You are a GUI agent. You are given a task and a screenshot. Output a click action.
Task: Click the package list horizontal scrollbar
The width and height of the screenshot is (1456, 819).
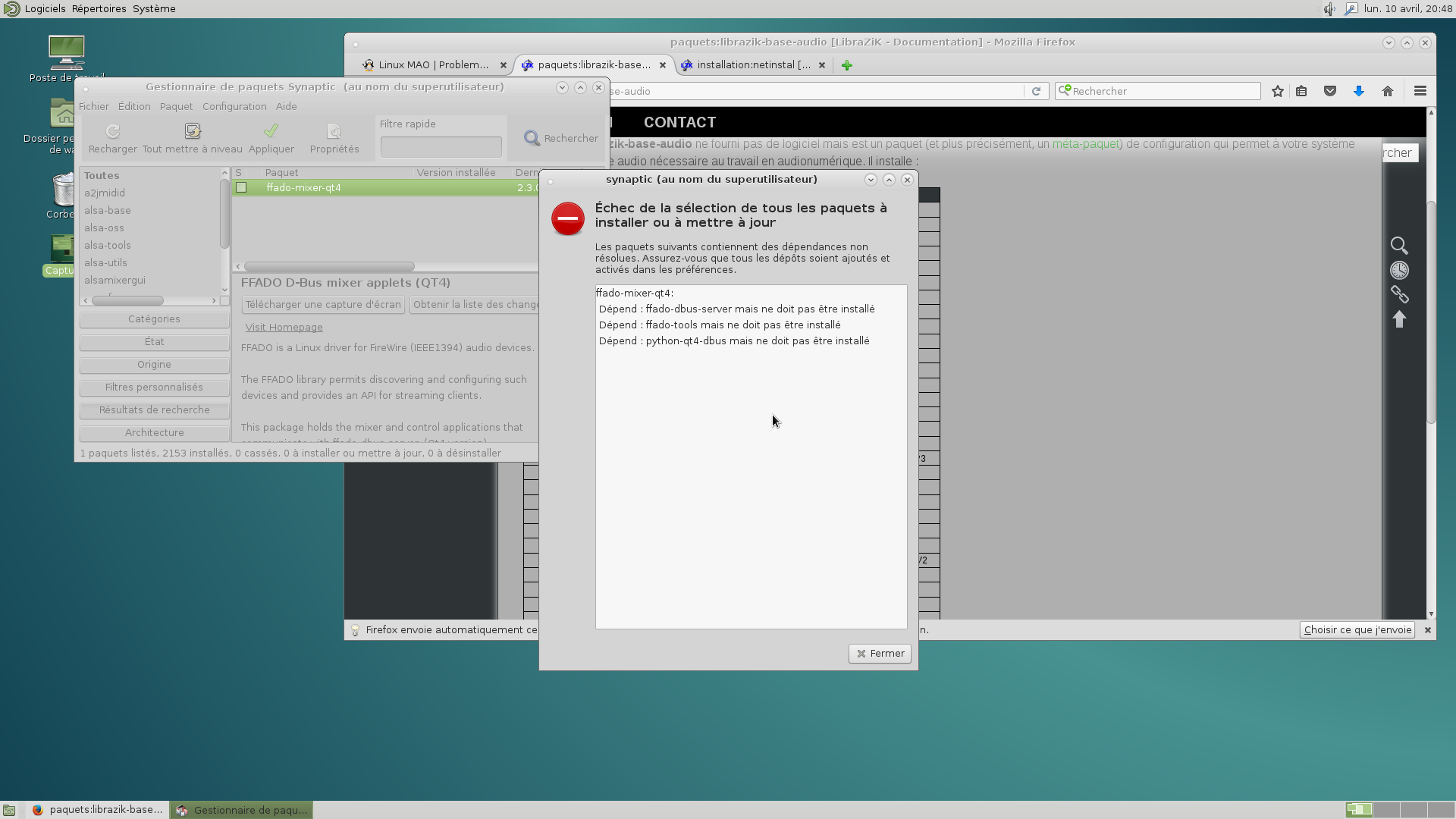click(x=329, y=267)
